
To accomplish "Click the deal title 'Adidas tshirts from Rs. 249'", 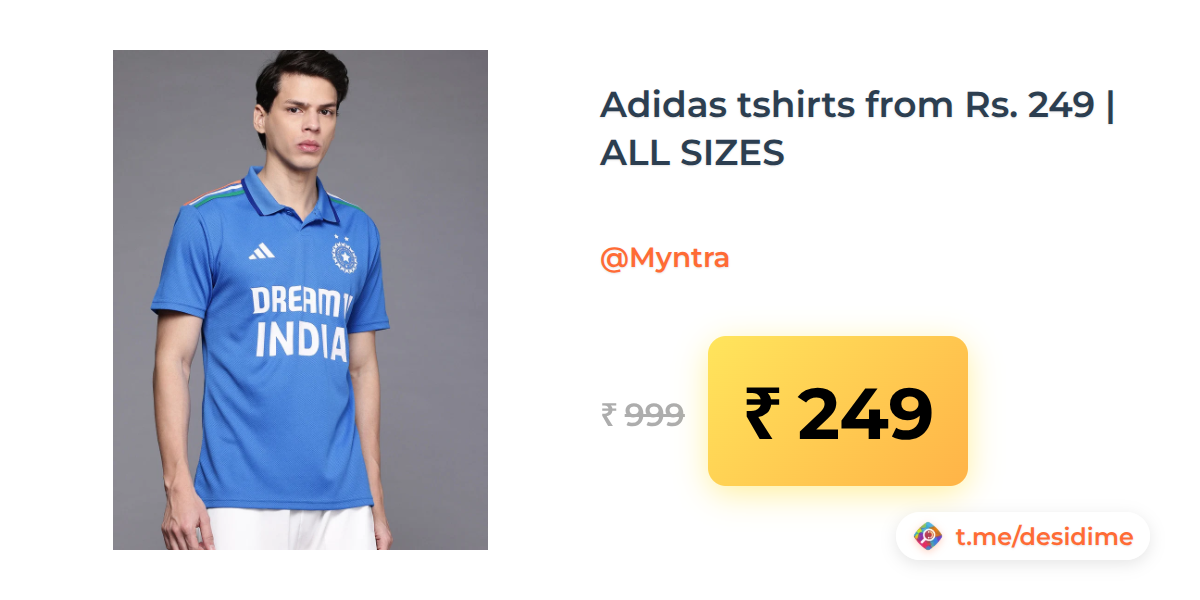I will click(x=848, y=104).
